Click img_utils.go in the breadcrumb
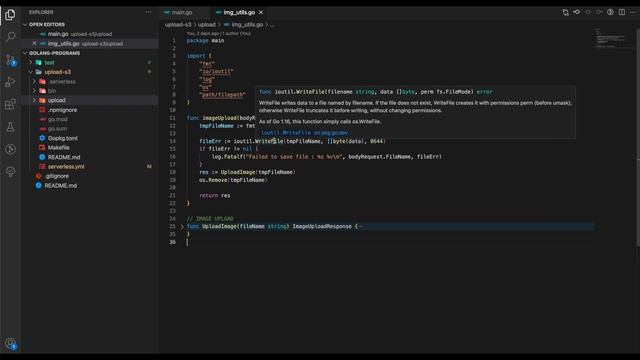 [247, 24]
